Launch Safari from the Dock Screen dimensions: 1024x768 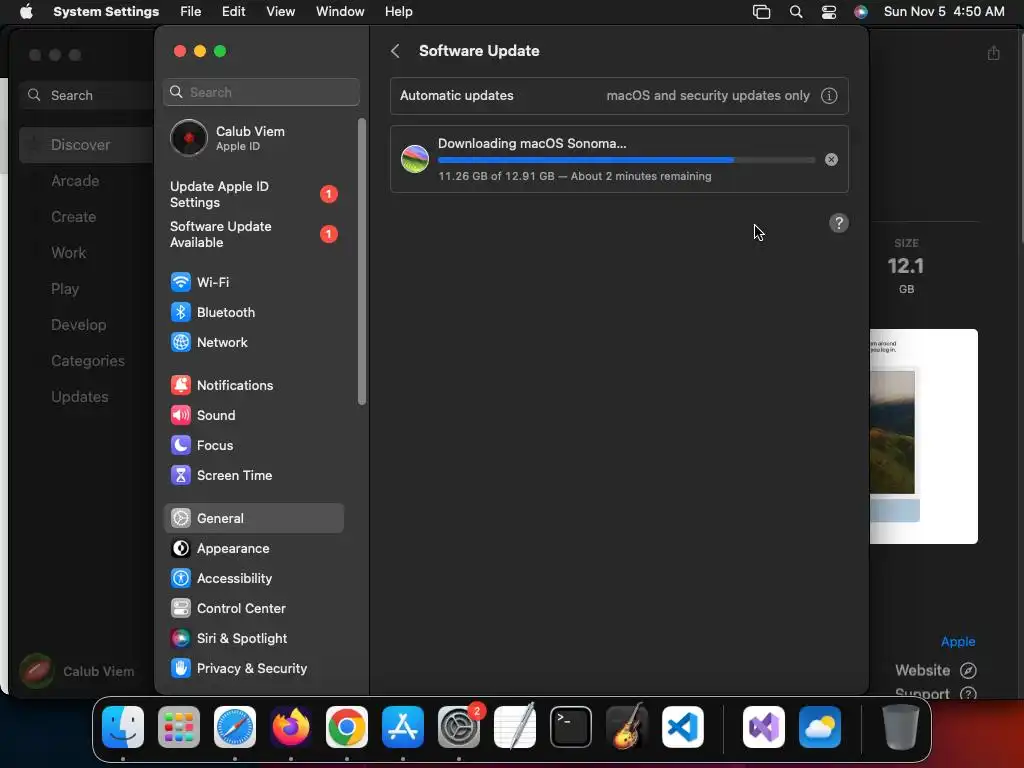coord(235,727)
